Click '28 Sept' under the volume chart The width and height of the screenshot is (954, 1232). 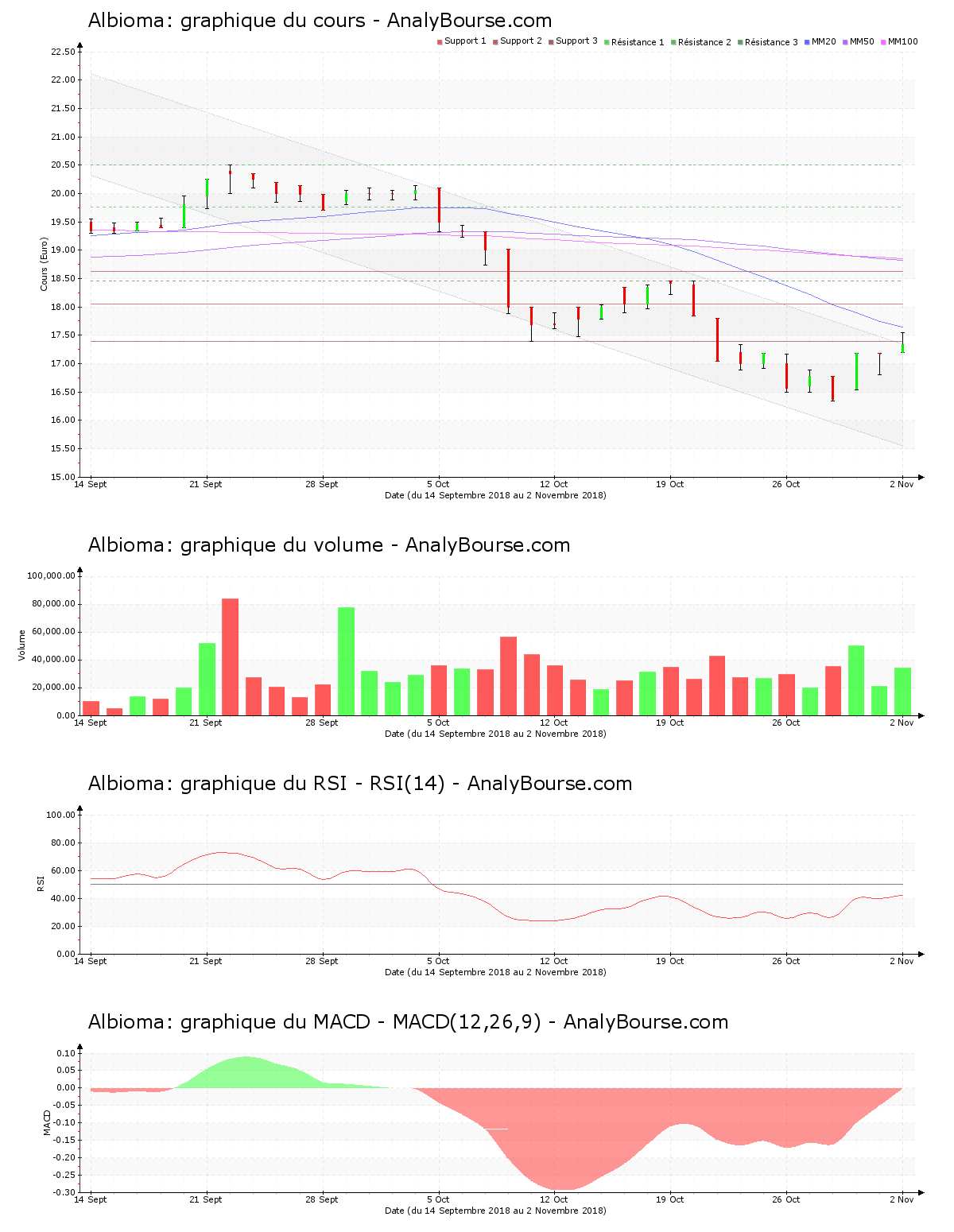(322, 723)
